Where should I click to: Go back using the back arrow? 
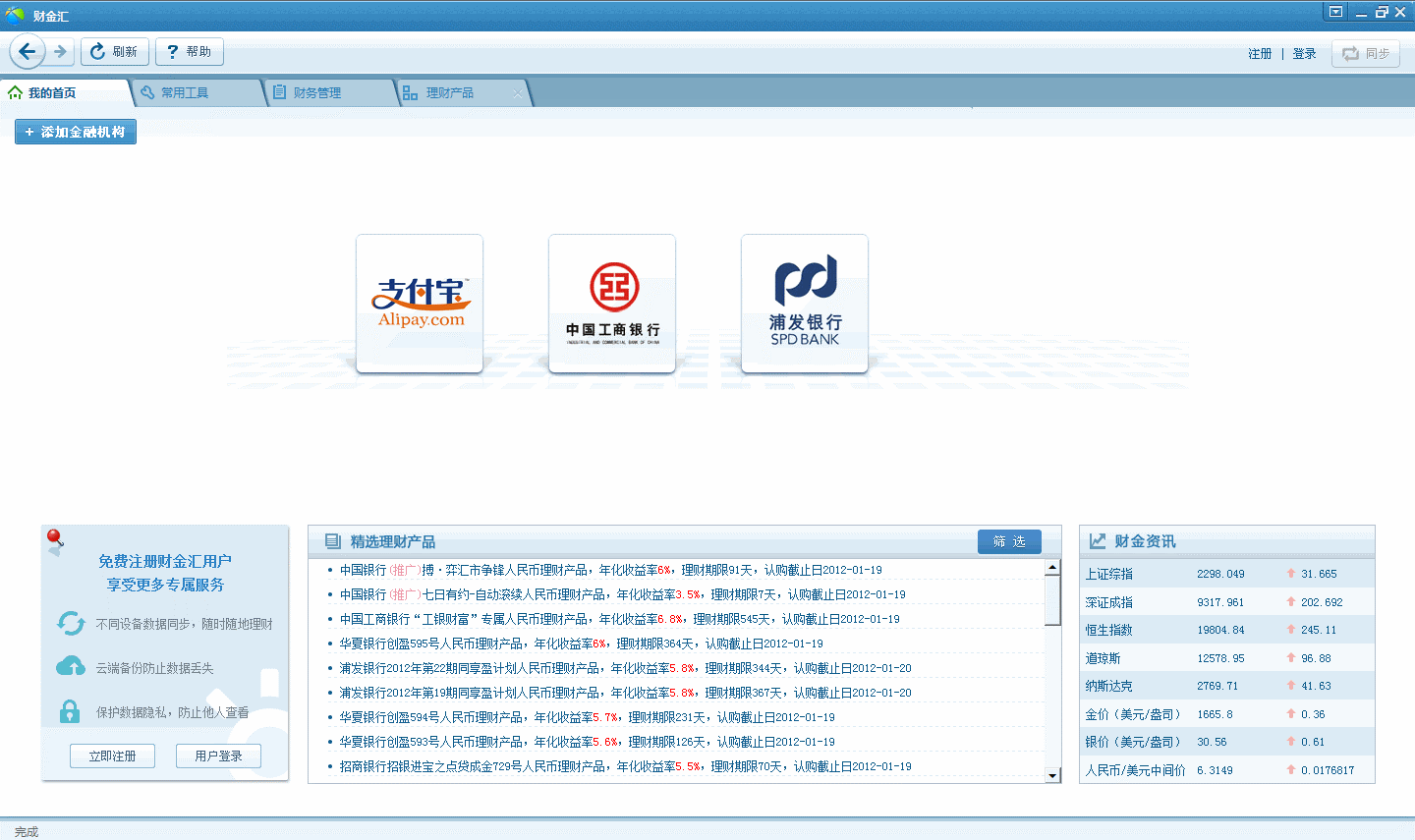click(27, 51)
